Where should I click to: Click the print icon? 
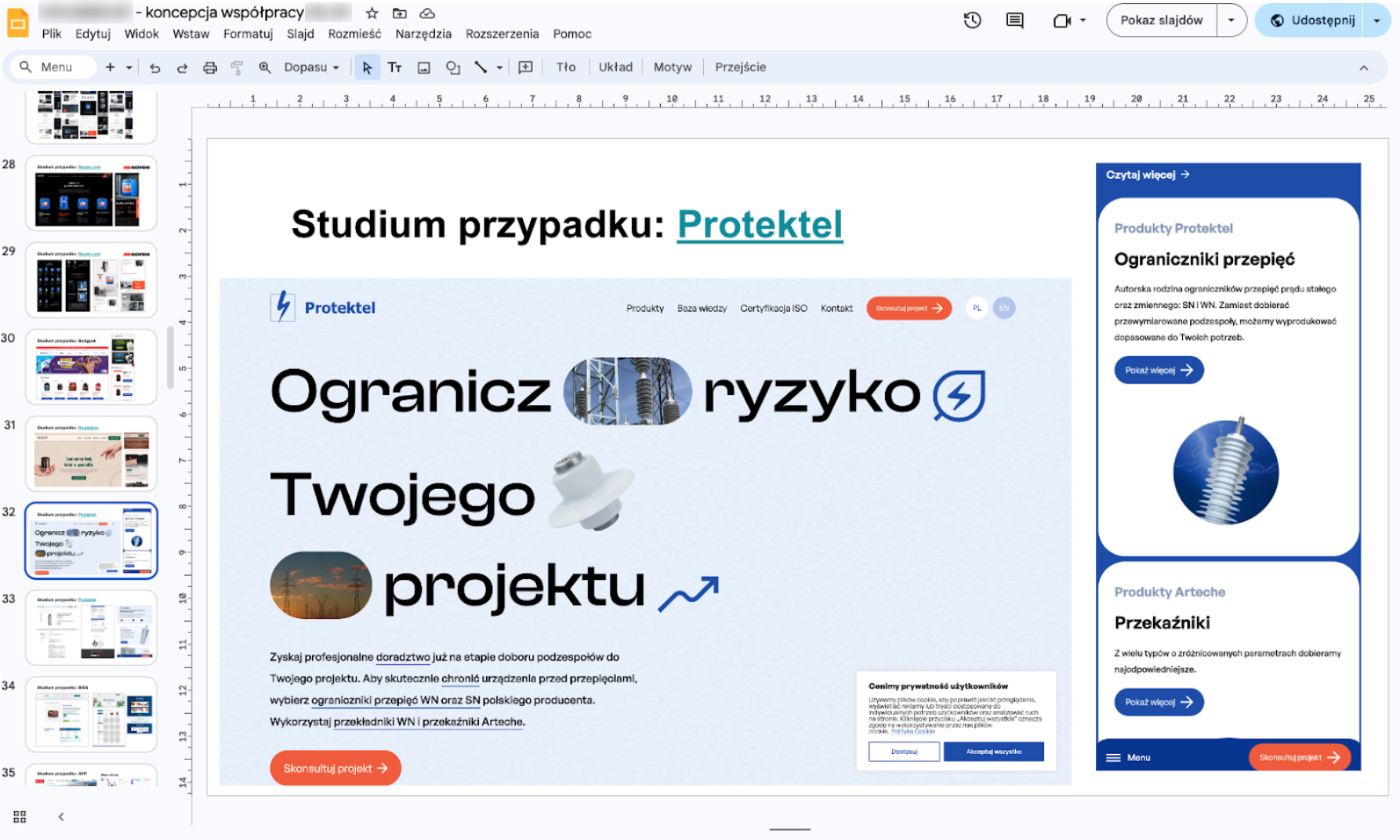[209, 67]
